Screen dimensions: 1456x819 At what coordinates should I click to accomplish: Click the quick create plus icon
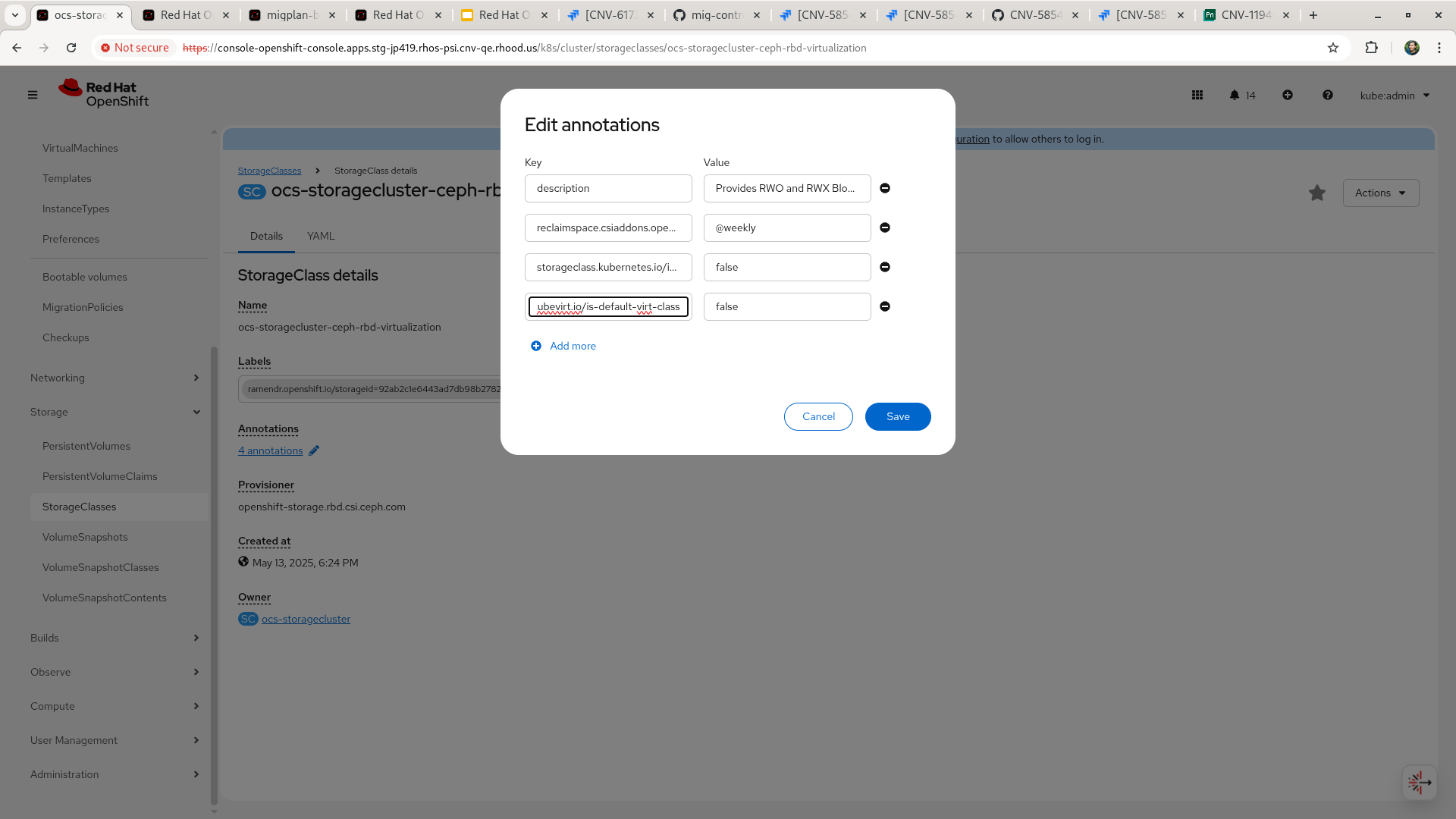tap(1288, 96)
